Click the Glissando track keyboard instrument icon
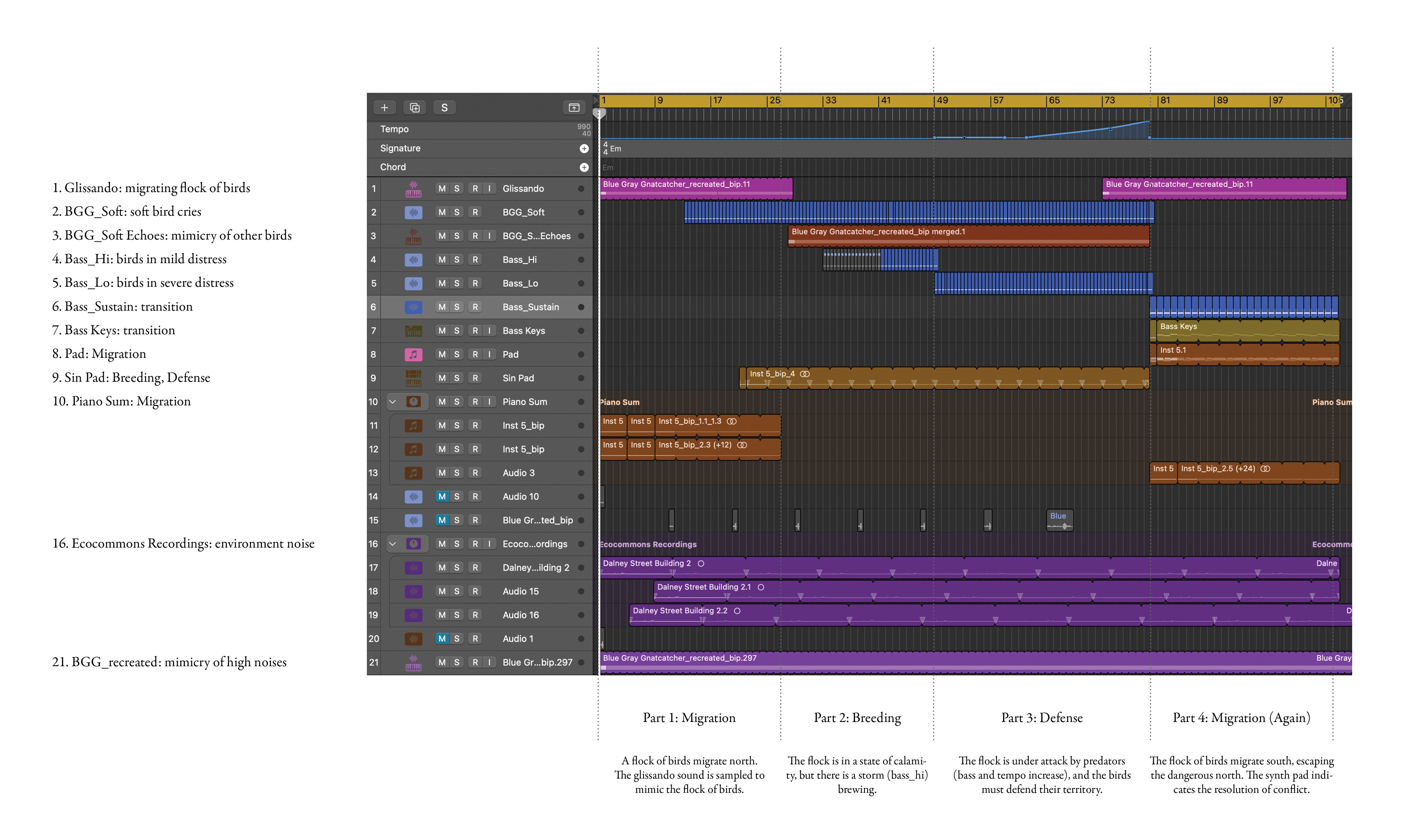 pos(413,189)
